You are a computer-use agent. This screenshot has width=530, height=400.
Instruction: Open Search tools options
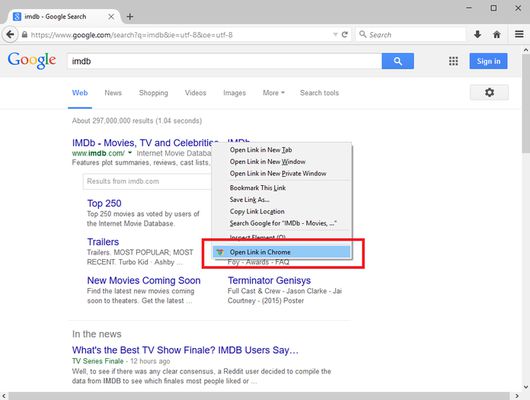pos(319,93)
